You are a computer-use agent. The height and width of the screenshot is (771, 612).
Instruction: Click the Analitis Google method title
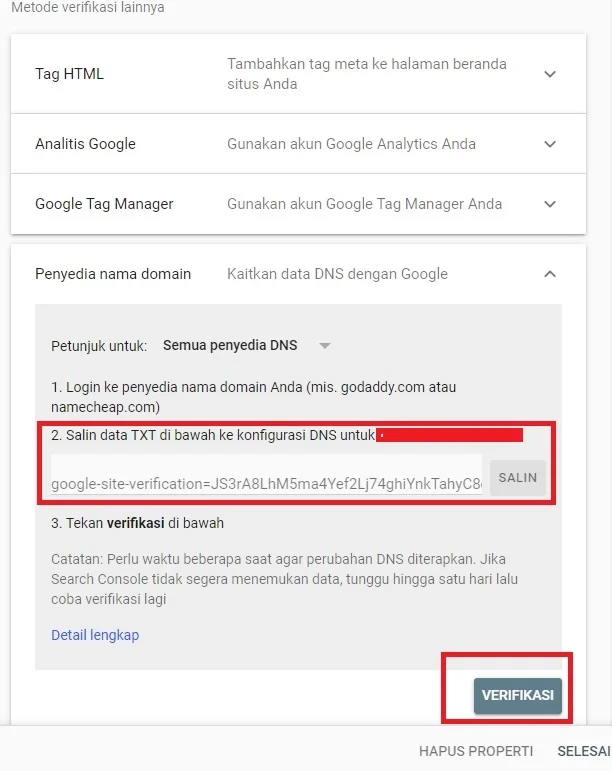click(85, 144)
